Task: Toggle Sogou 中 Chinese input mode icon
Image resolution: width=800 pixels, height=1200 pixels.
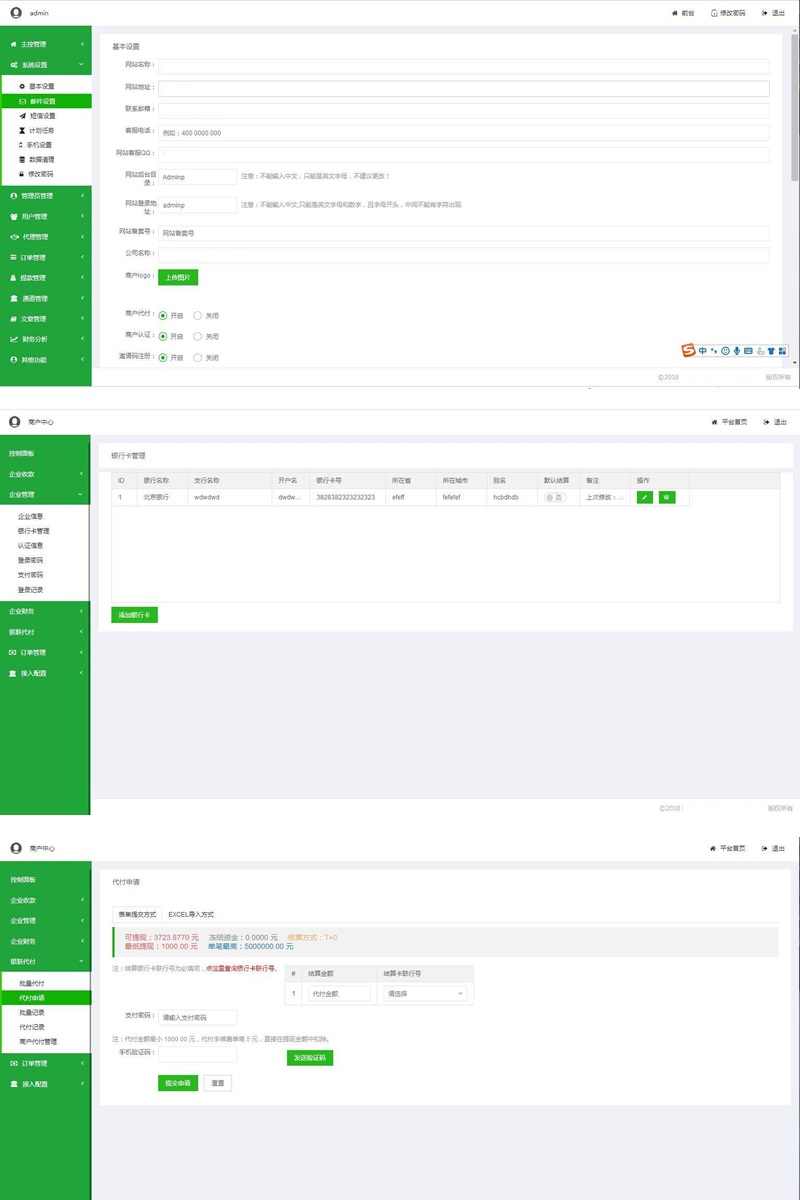Action: [703, 351]
